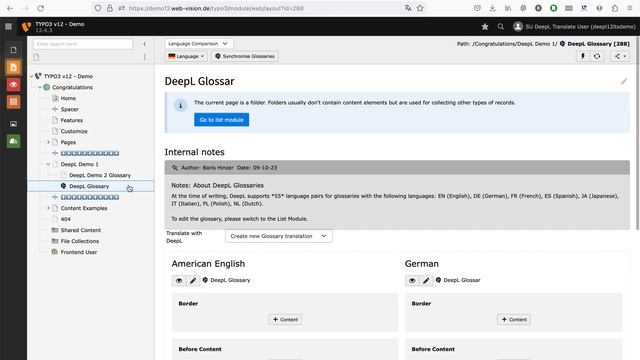Viewport: 640px width, 360px height.
Task: Open the Language Comparison view dropdown
Action: point(199,43)
